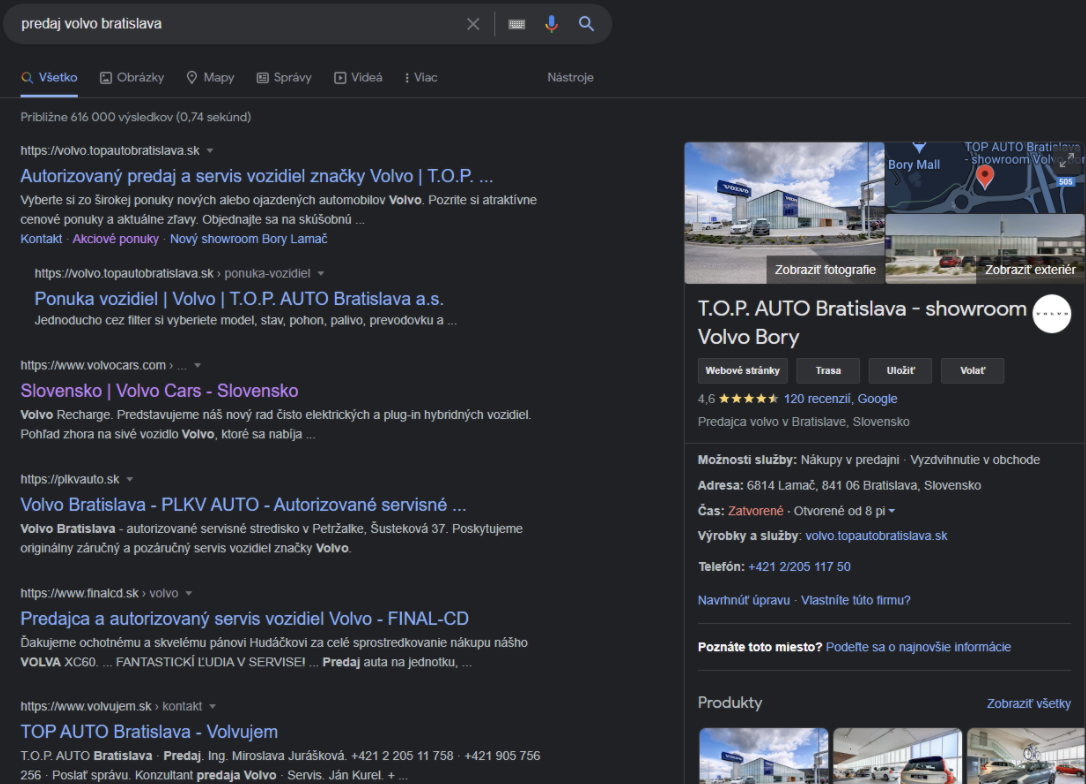Open the Videá tab
Image resolution: width=1086 pixels, height=784 pixels.
coord(358,78)
